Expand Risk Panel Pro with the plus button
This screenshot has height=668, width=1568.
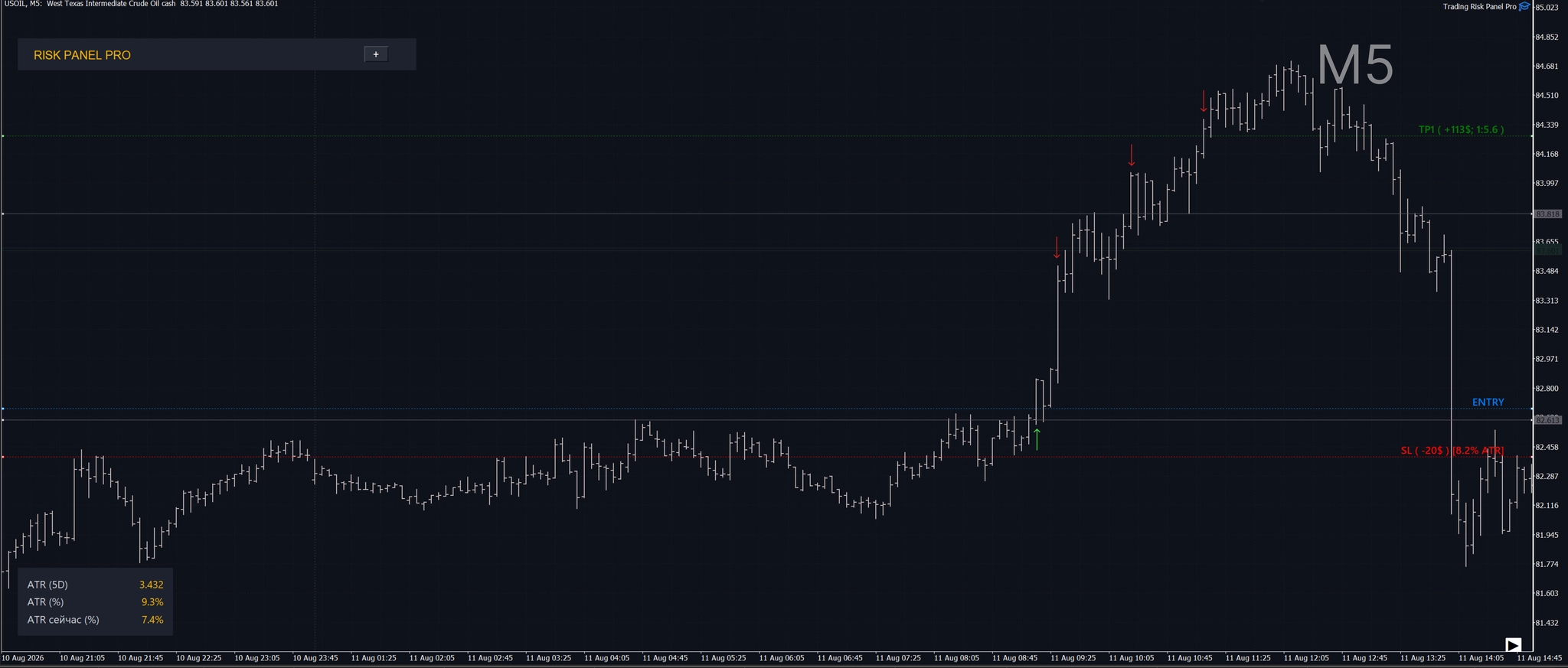376,54
